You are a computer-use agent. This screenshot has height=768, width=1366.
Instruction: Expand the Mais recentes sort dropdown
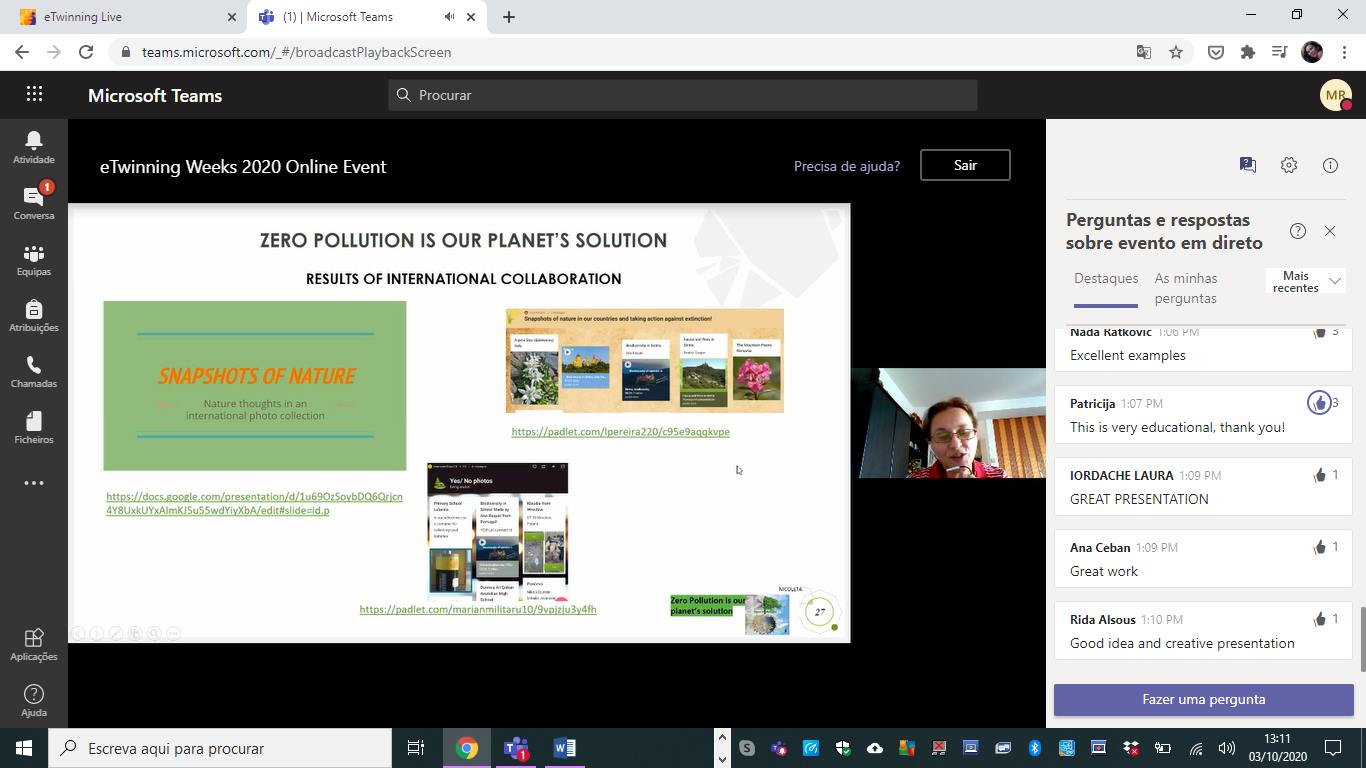tap(1305, 282)
